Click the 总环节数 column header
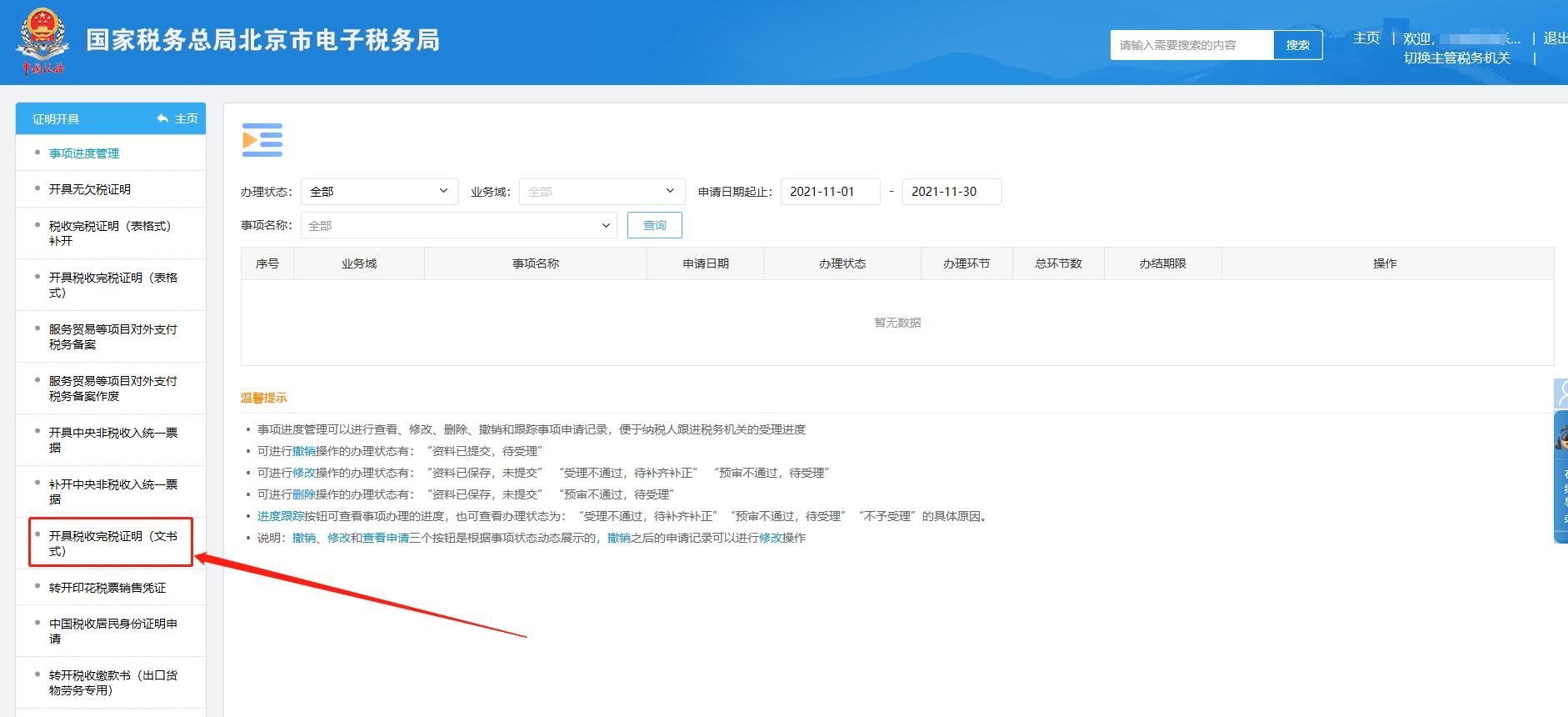Viewport: 1568px width, 717px height. tap(1058, 263)
